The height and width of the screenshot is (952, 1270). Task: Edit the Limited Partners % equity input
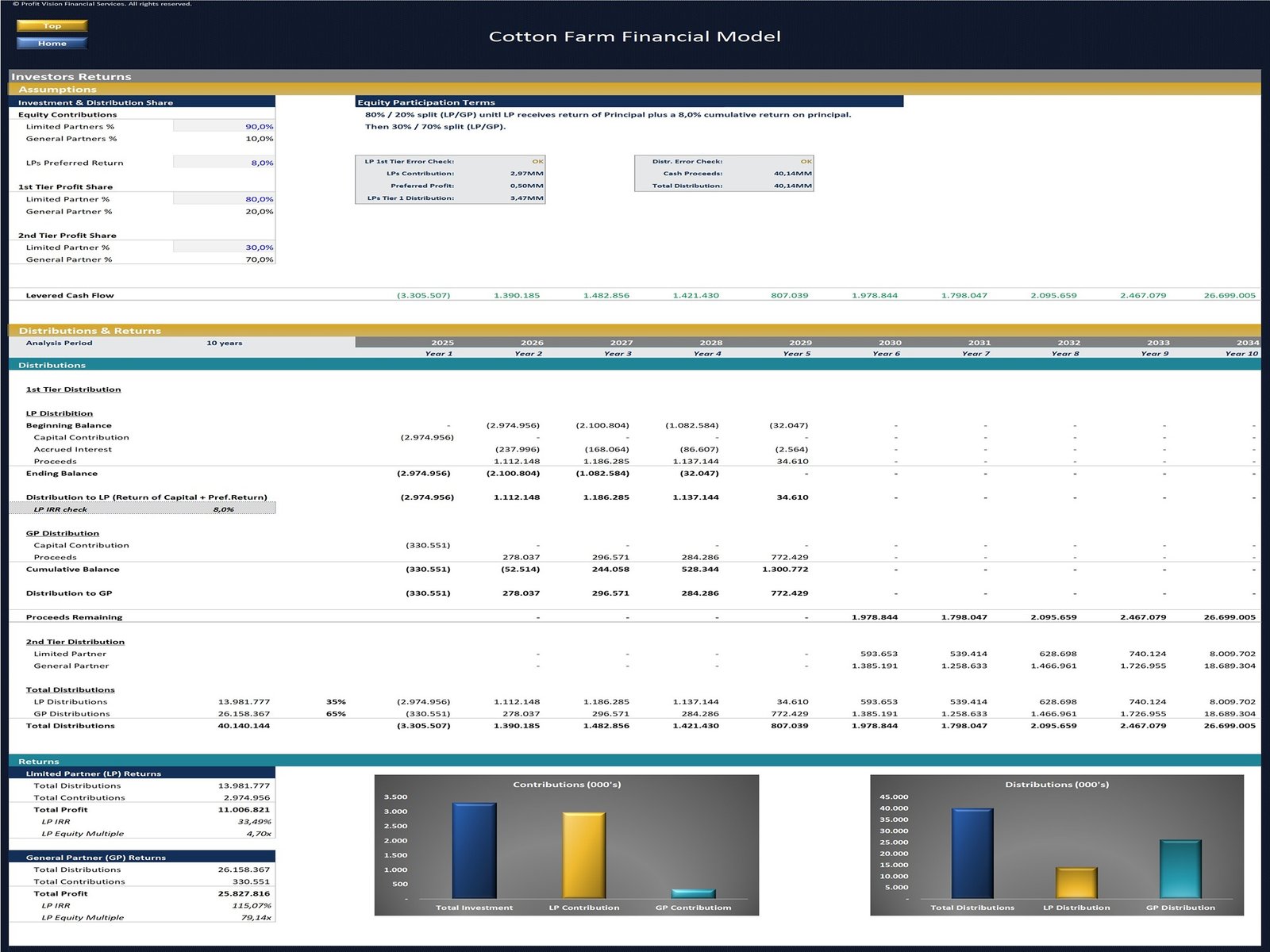[224, 126]
